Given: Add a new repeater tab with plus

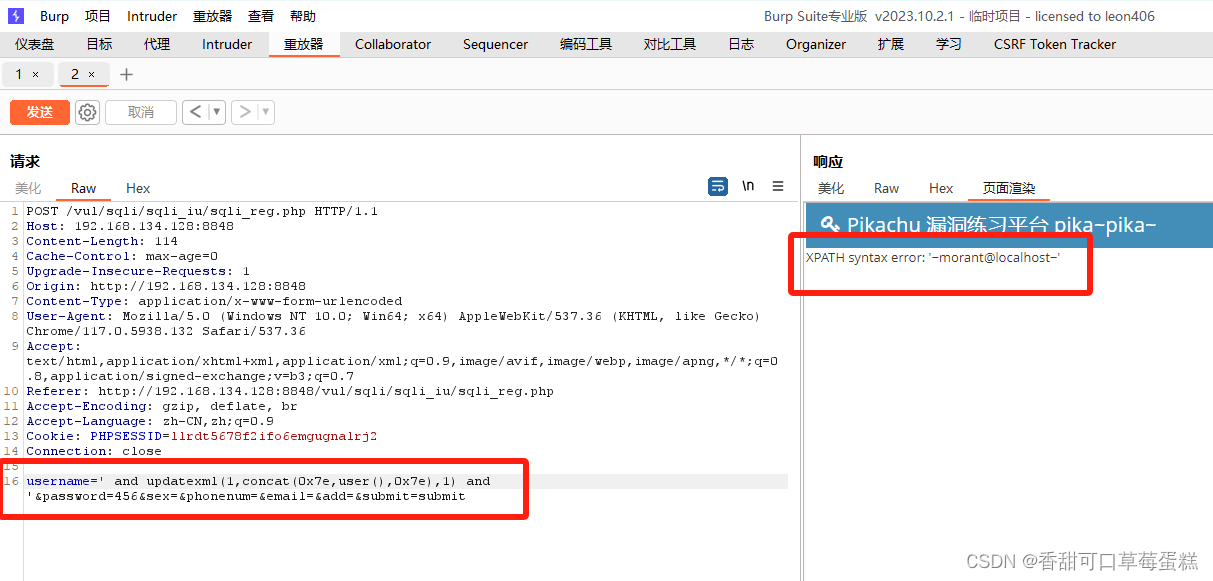Looking at the screenshot, I should point(126,75).
